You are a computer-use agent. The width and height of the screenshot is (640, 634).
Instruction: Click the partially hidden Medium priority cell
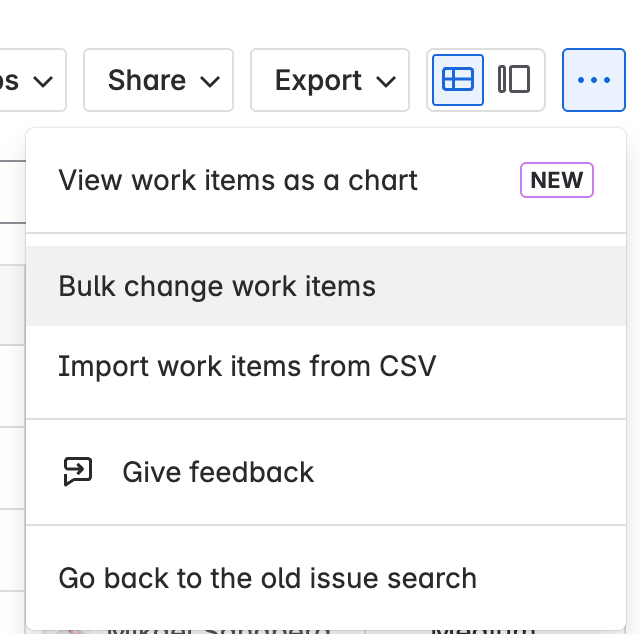tap(483, 631)
